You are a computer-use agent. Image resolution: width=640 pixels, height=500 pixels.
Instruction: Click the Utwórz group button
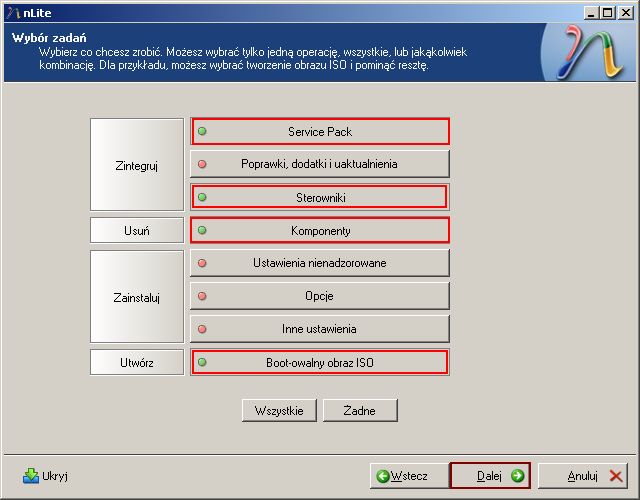tap(137, 362)
